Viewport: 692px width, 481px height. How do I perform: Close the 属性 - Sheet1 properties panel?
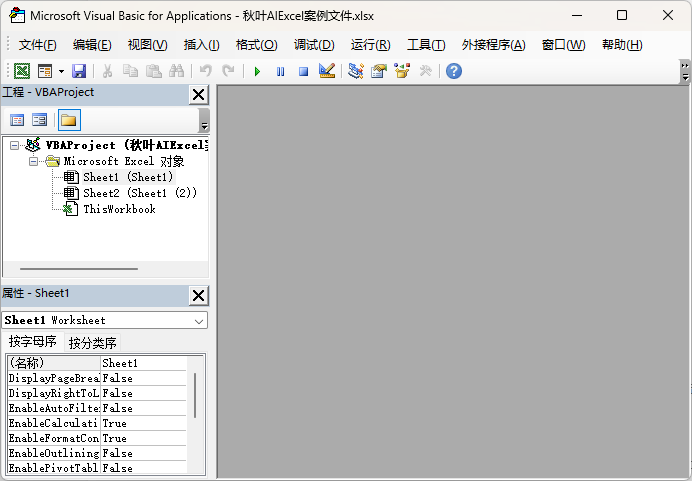pos(198,295)
